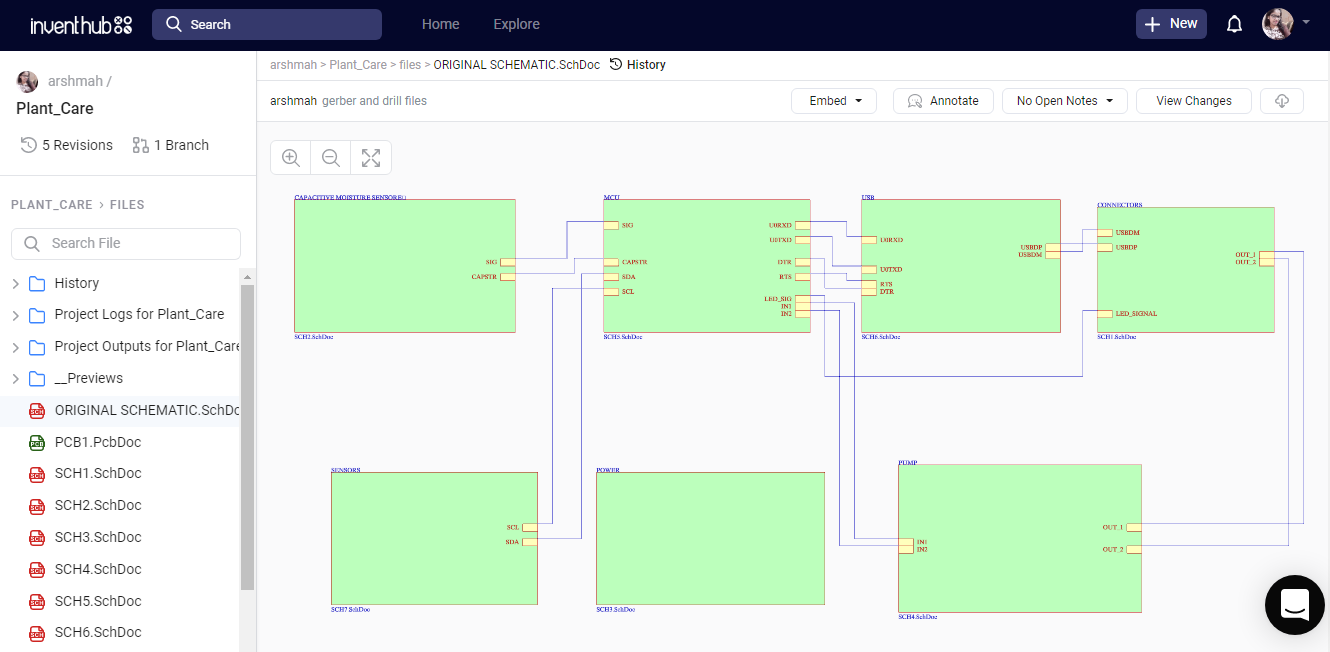Image resolution: width=1330 pixels, height=652 pixels.
Task: View the 1 Branch list
Action: tap(170, 145)
